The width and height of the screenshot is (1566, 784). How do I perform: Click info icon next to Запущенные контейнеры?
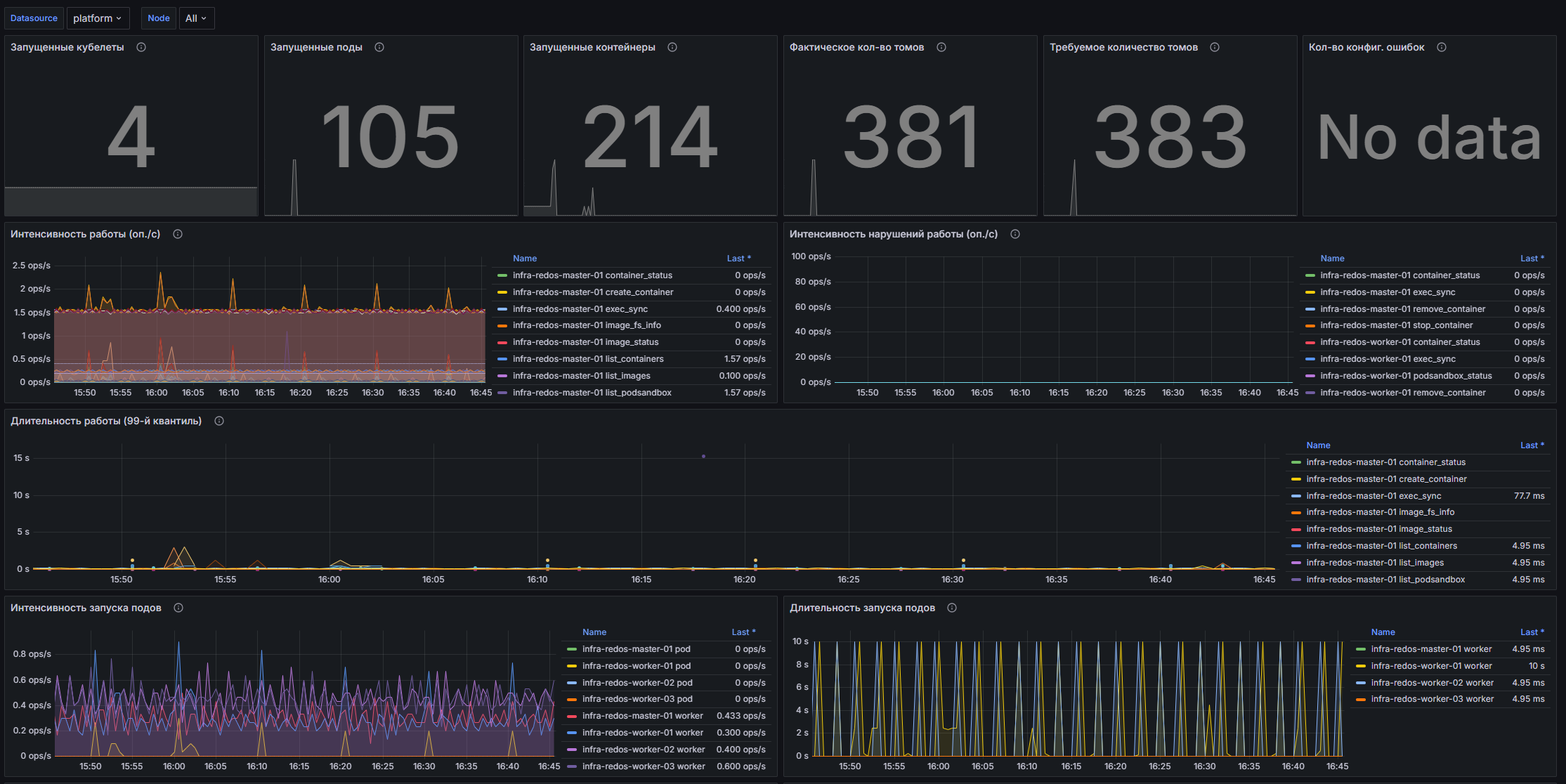(x=672, y=47)
